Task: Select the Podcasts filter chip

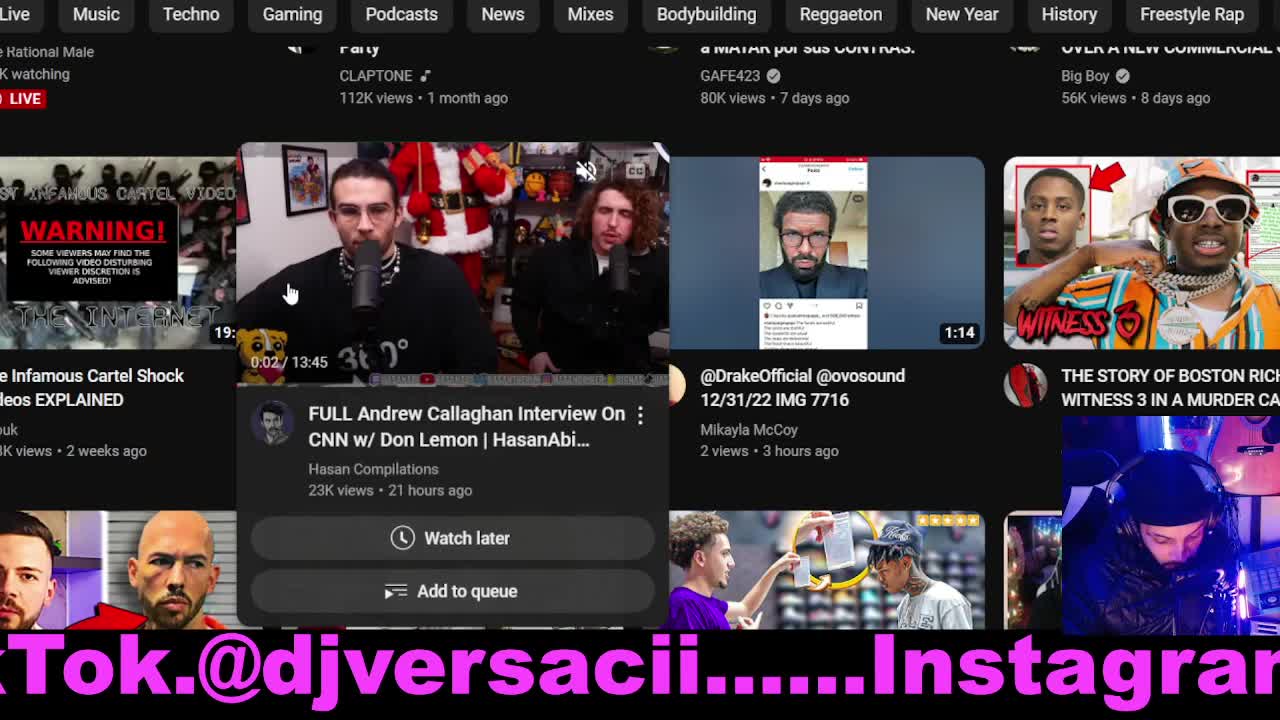Action: (x=401, y=14)
